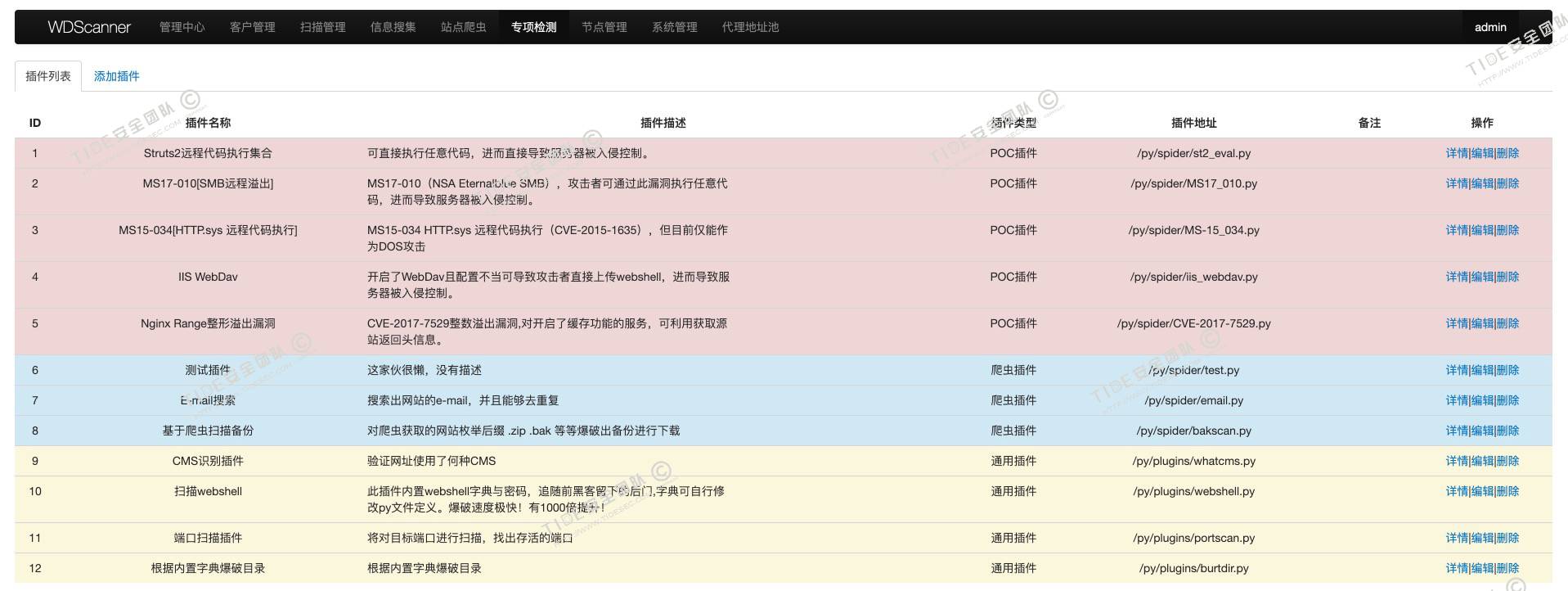Open the 管理中心 menu
1568x591 pixels.
[x=182, y=27]
